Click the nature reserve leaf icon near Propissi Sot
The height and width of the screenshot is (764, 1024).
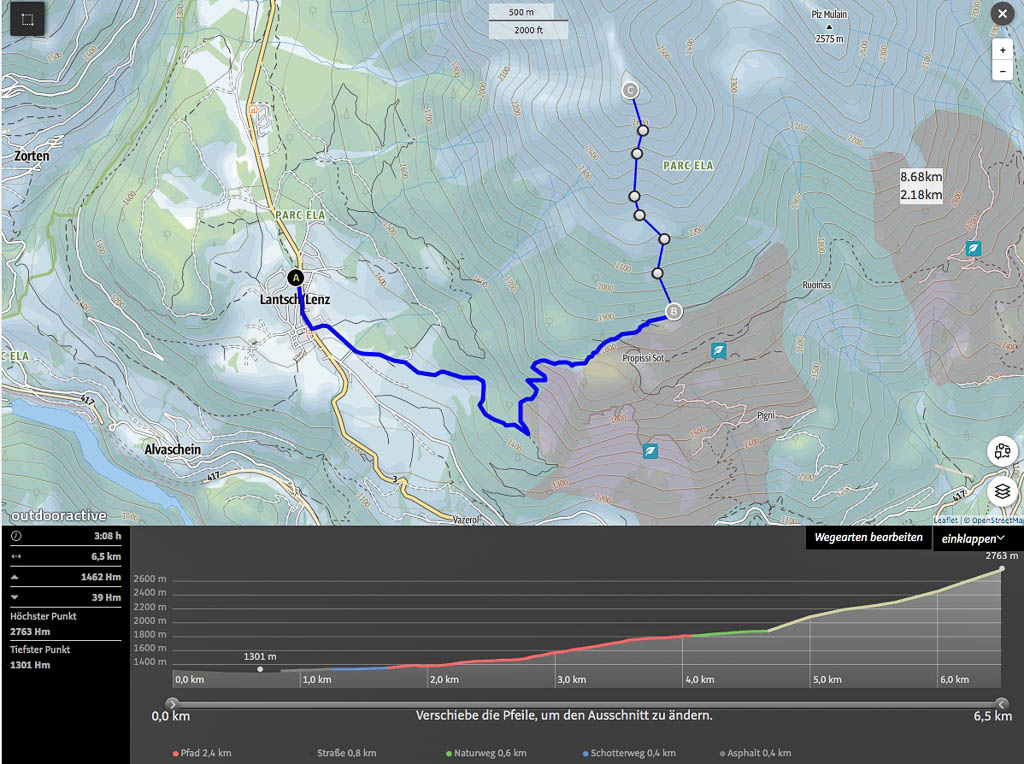point(718,350)
